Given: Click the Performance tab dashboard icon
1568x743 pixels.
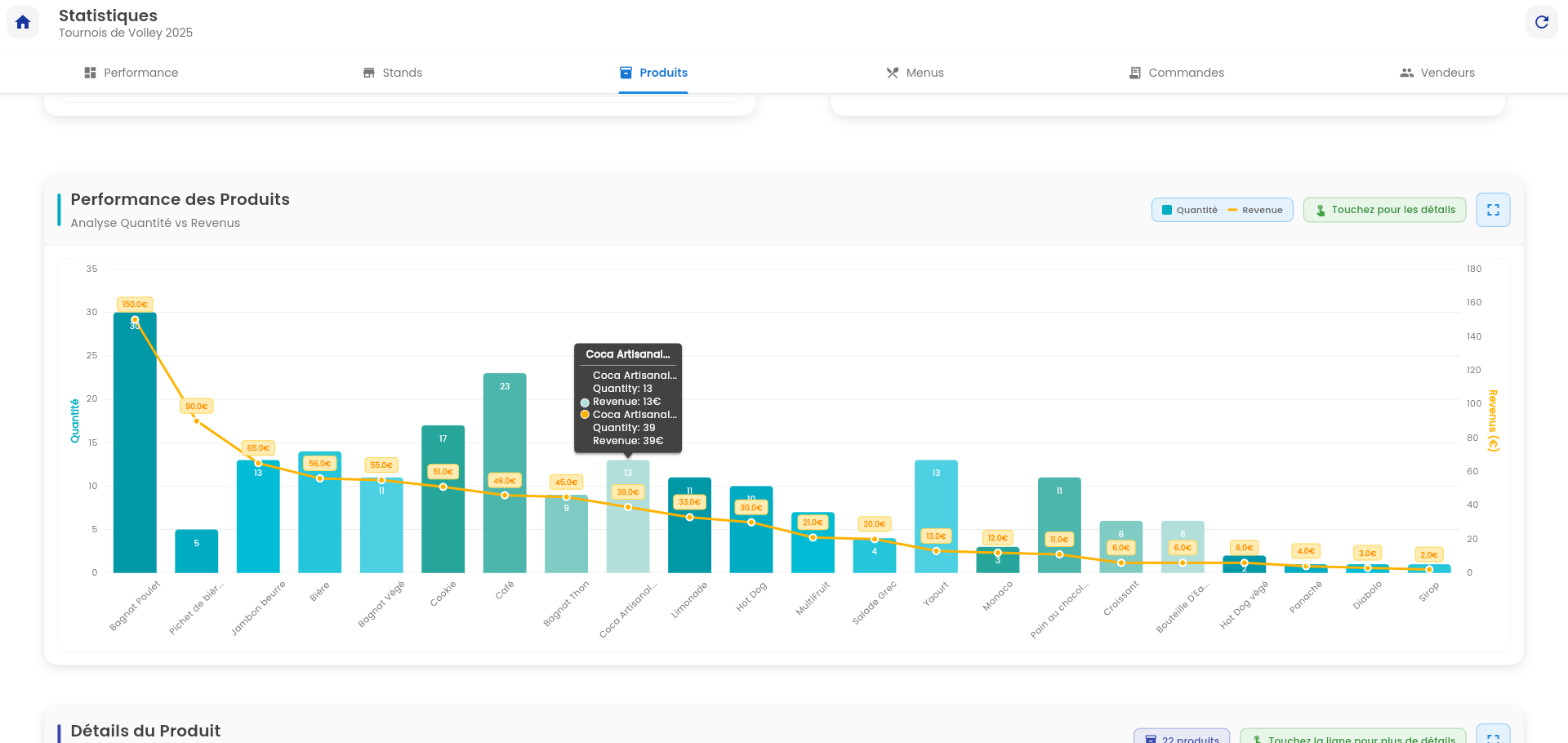Looking at the screenshot, I should (x=90, y=73).
